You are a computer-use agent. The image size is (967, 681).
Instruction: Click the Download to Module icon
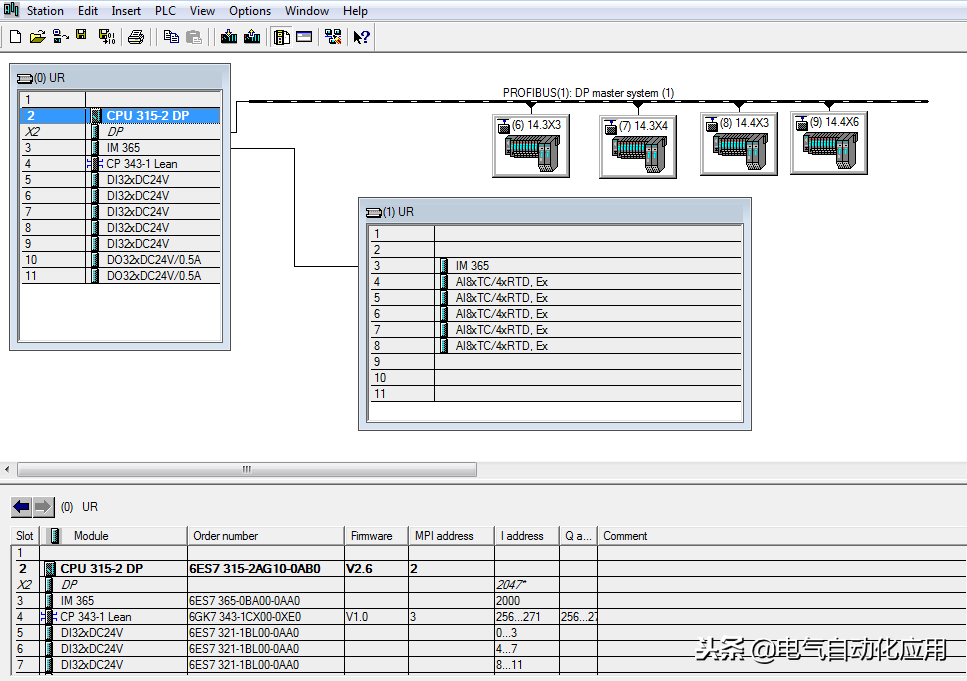pos(229,37)
